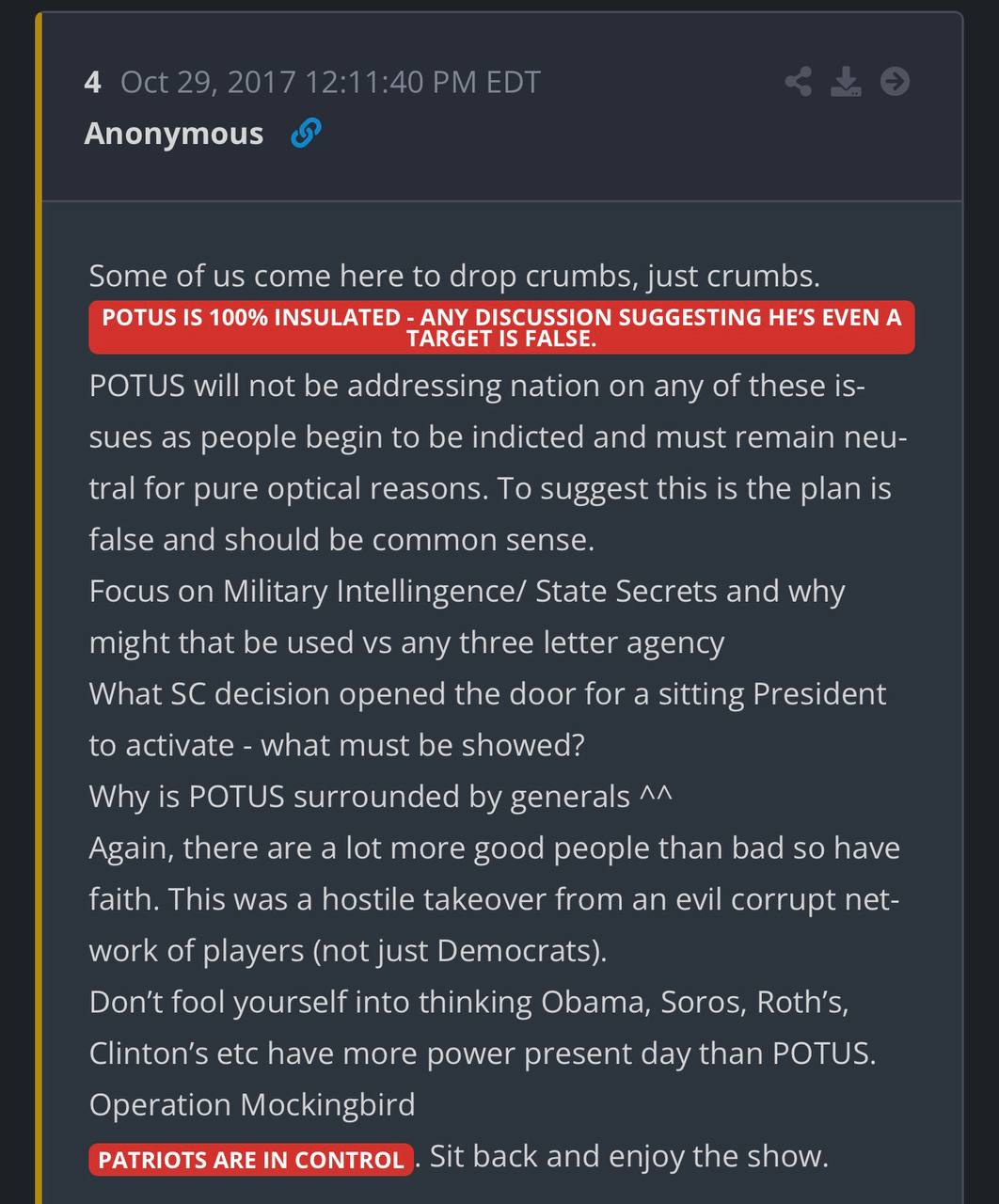The image size is (999, 1204).
Task: Click the share icon in post header
Action: pos(798,82)
